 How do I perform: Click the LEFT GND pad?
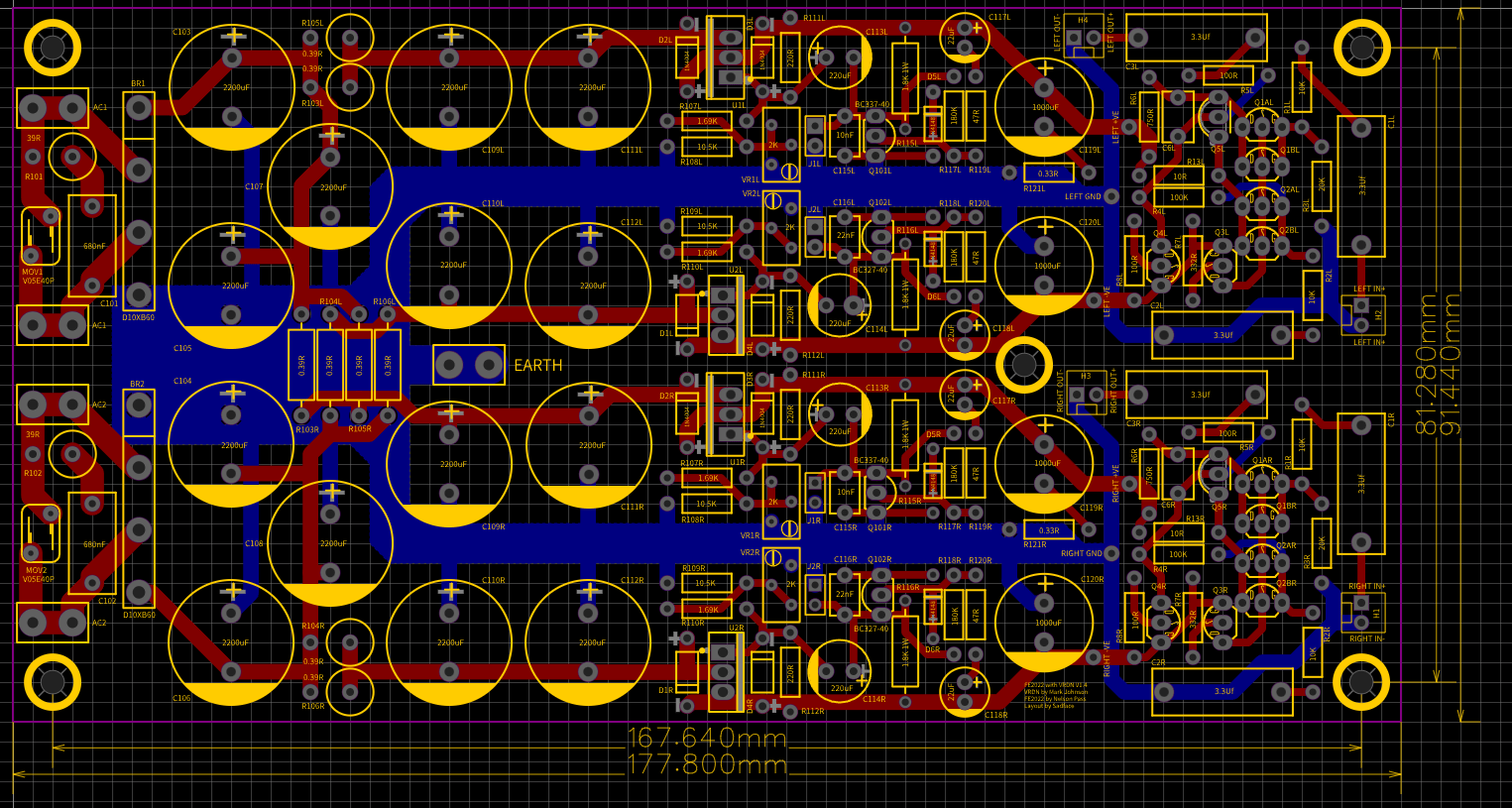tap(1111, 196)
